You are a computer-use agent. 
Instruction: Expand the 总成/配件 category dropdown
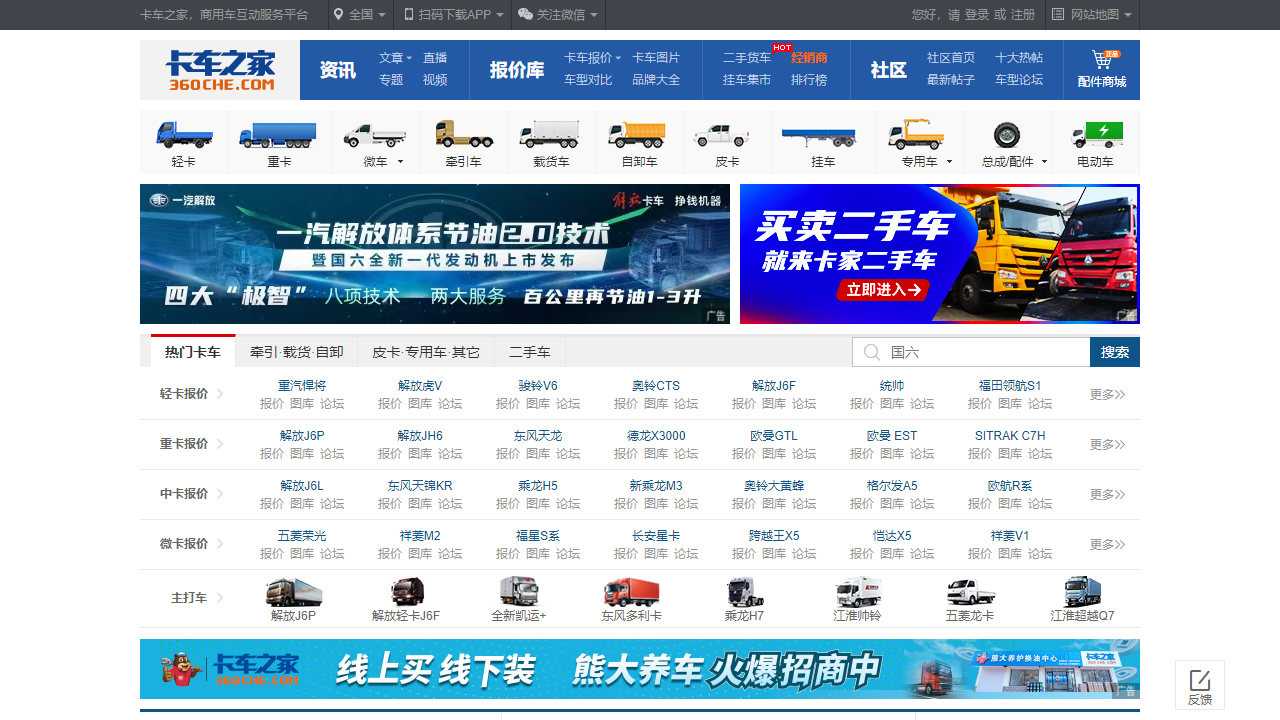(x=1044, y=162)
